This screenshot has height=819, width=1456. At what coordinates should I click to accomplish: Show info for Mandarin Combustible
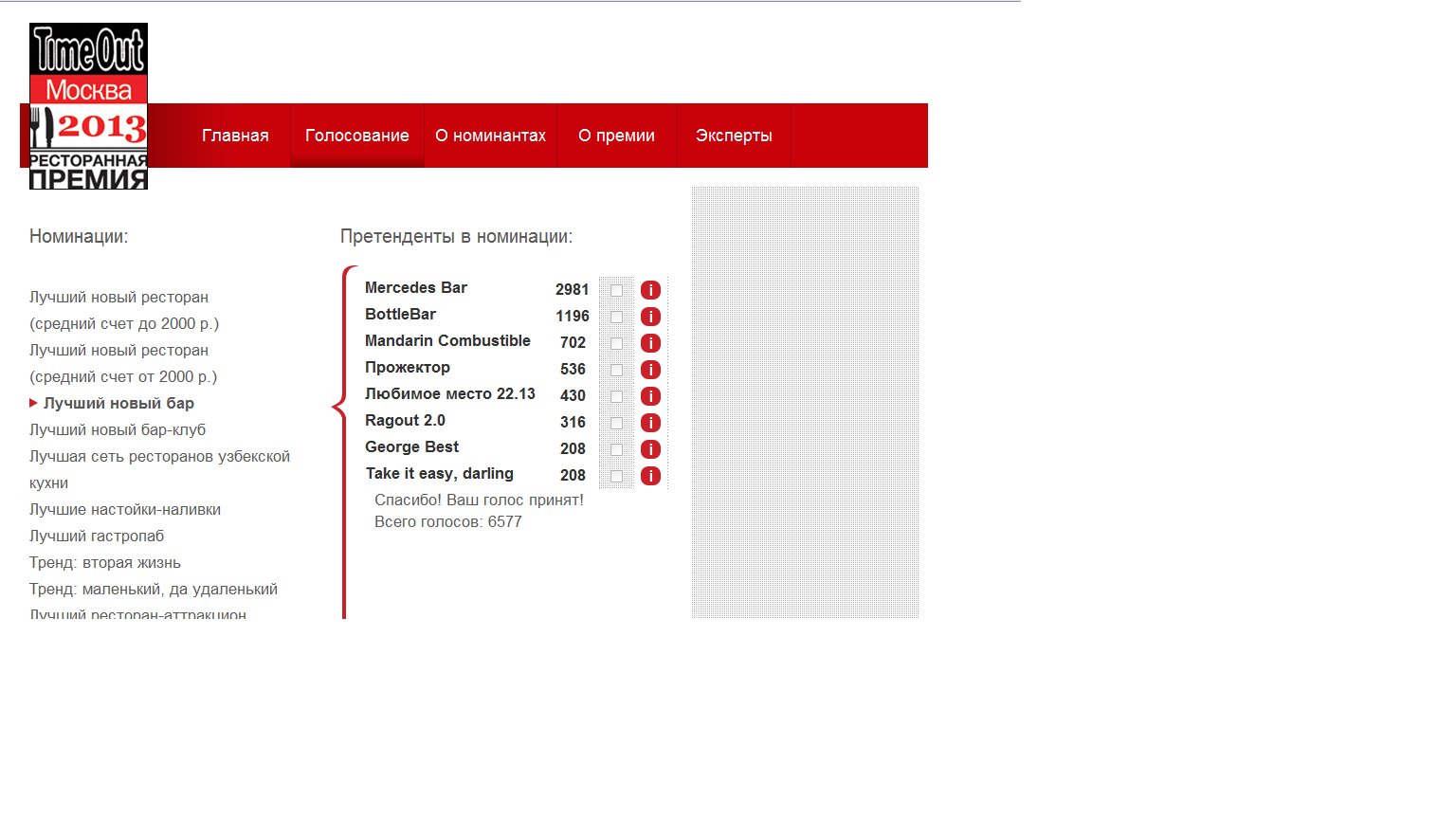pyautogui.click(x=650, y=343)
